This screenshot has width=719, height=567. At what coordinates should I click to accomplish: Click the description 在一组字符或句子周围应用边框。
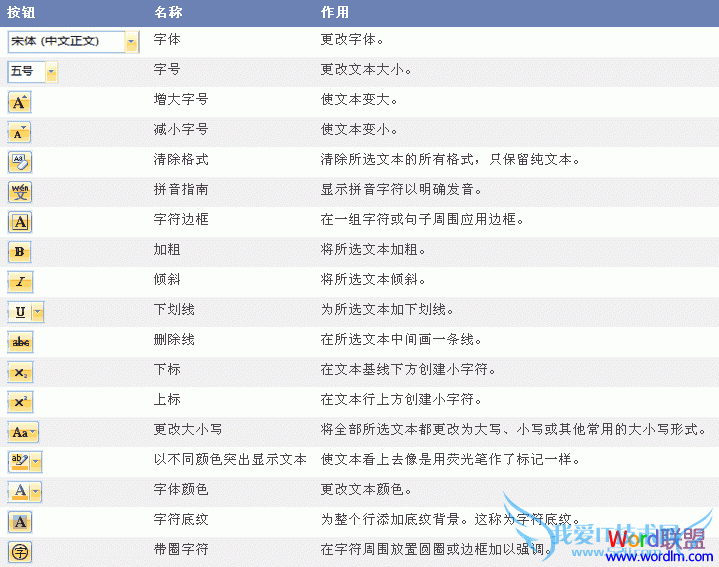coord(422,219)
